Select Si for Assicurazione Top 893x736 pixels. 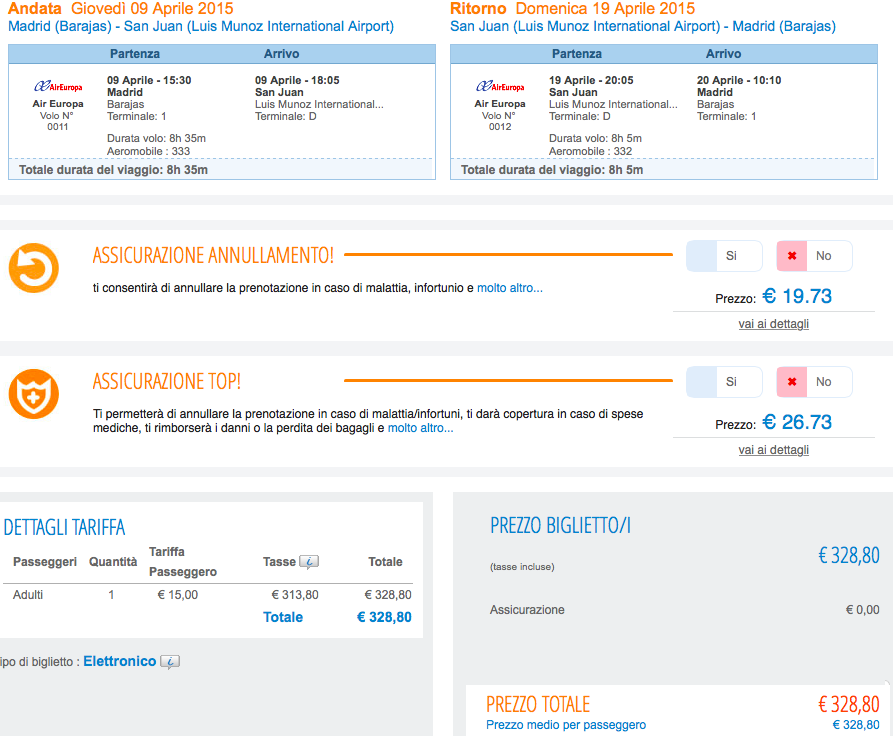724,382
